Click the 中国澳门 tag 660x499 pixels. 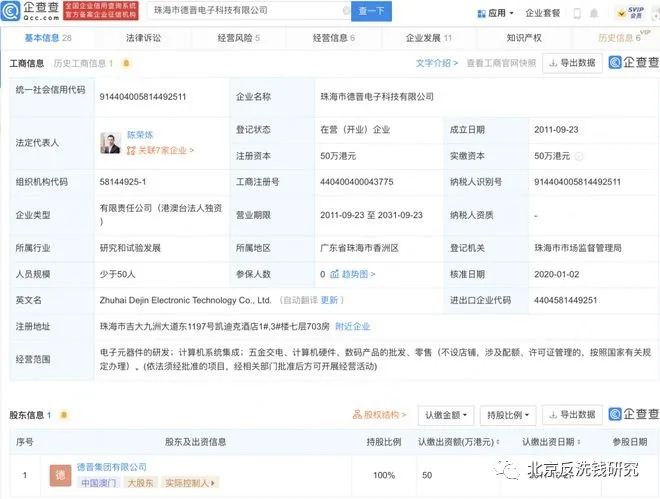pos(98,483)
